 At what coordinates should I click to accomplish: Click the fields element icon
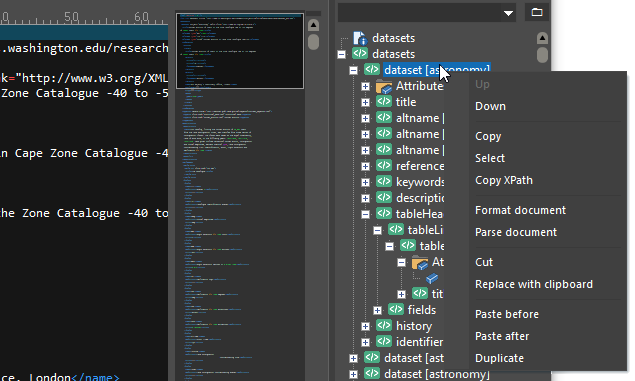pyautogui.click(x=396, y=310)
